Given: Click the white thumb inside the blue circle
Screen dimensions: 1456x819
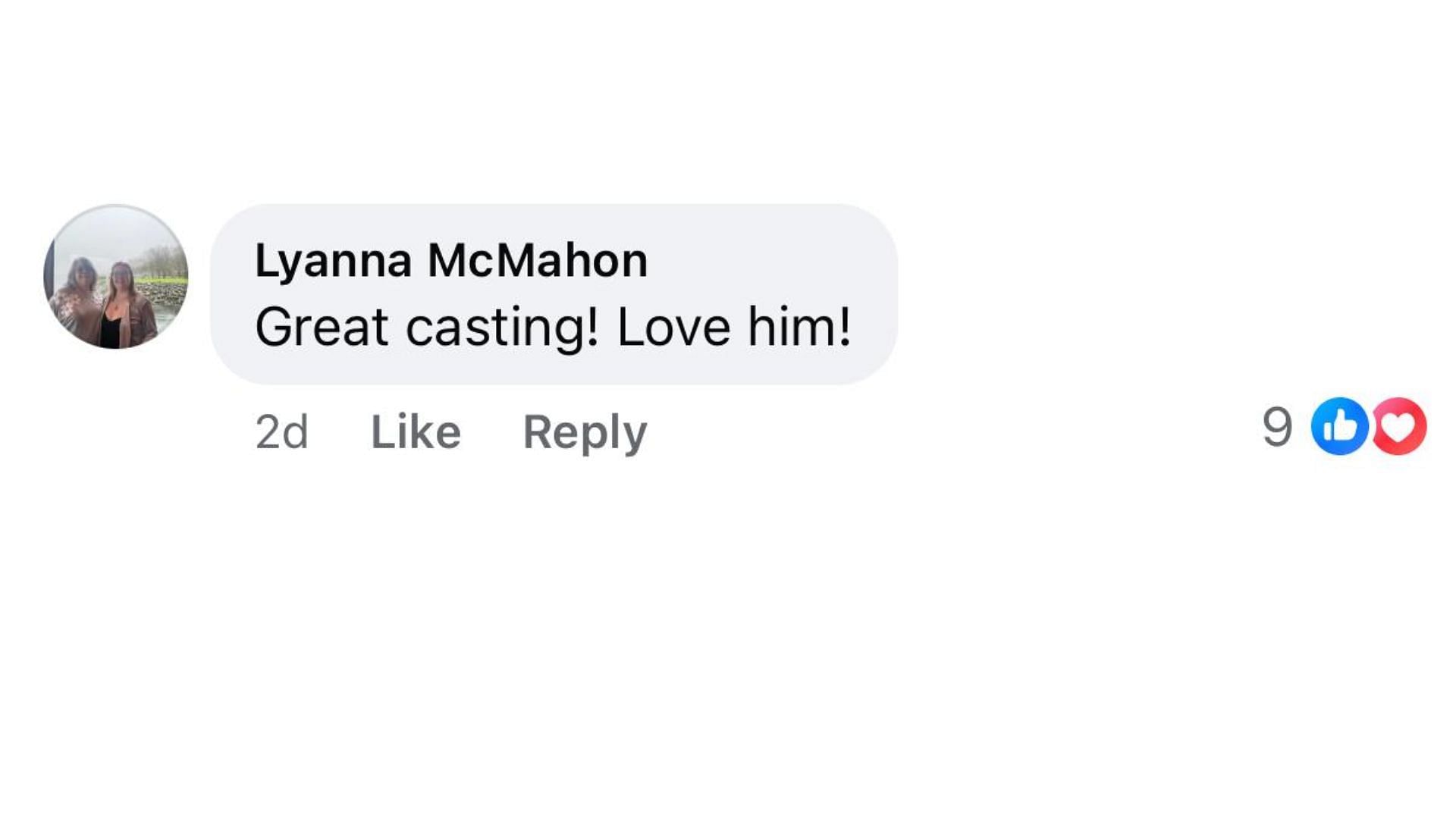Looking at the screenshot, I should point(1340,427).
